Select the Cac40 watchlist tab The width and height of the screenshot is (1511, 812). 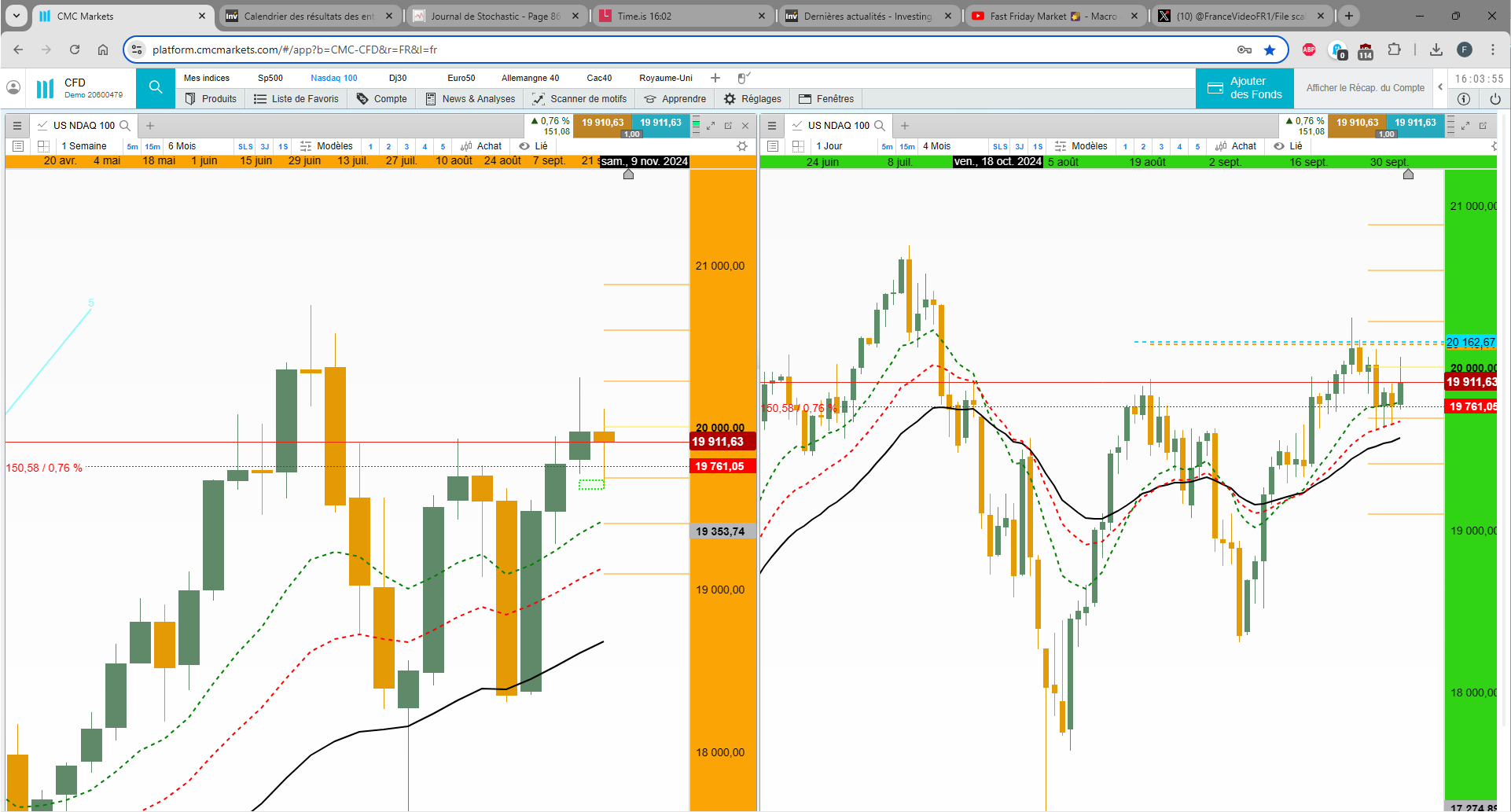(599, 78)
